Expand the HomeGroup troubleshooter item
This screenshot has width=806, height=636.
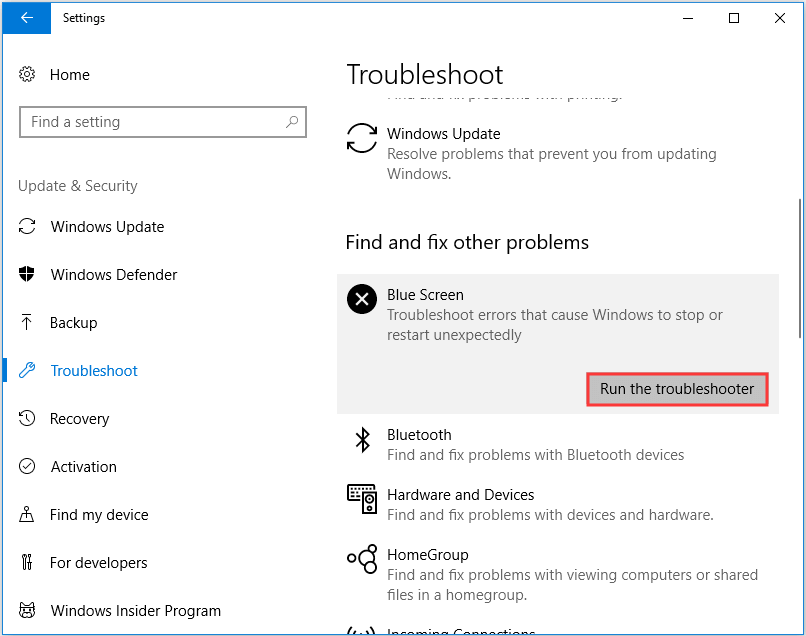(x=428, y=564)
